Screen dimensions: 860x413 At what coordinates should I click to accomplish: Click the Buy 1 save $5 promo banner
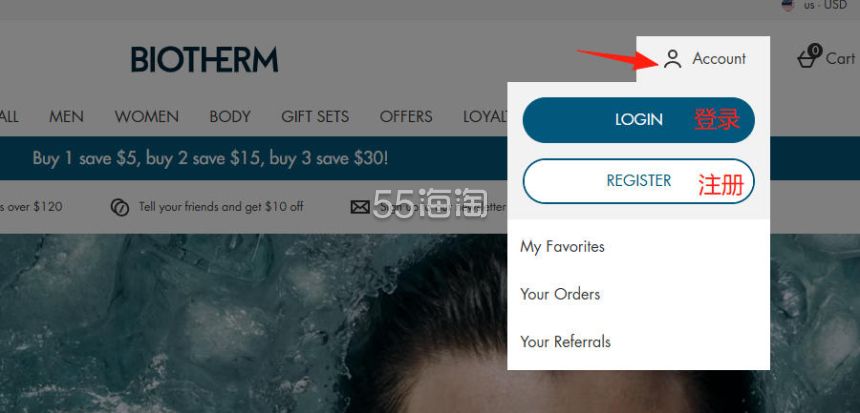210,159
